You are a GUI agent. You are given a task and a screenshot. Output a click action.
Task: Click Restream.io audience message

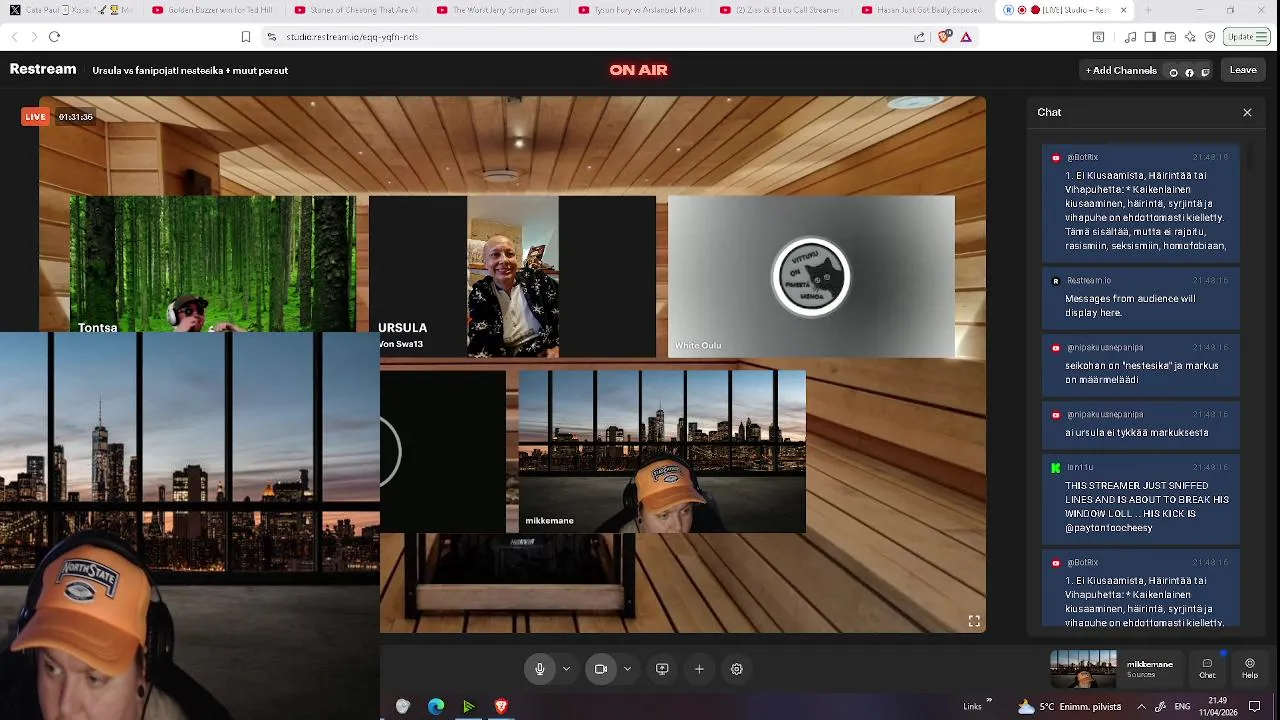1141,298
